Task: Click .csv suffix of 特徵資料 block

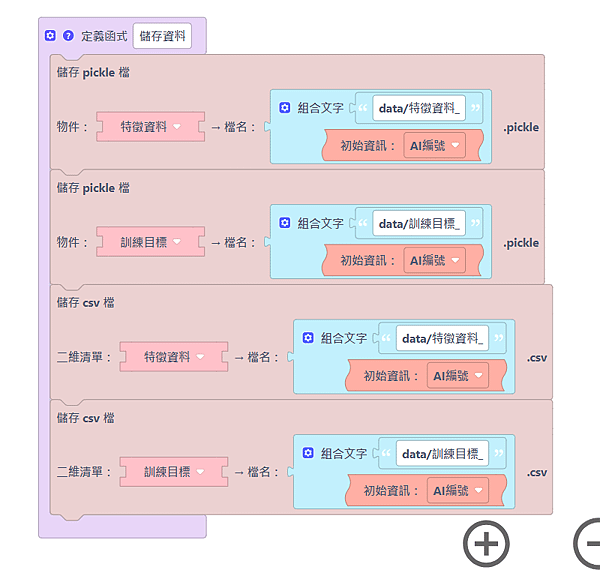Action: point(537,358)
